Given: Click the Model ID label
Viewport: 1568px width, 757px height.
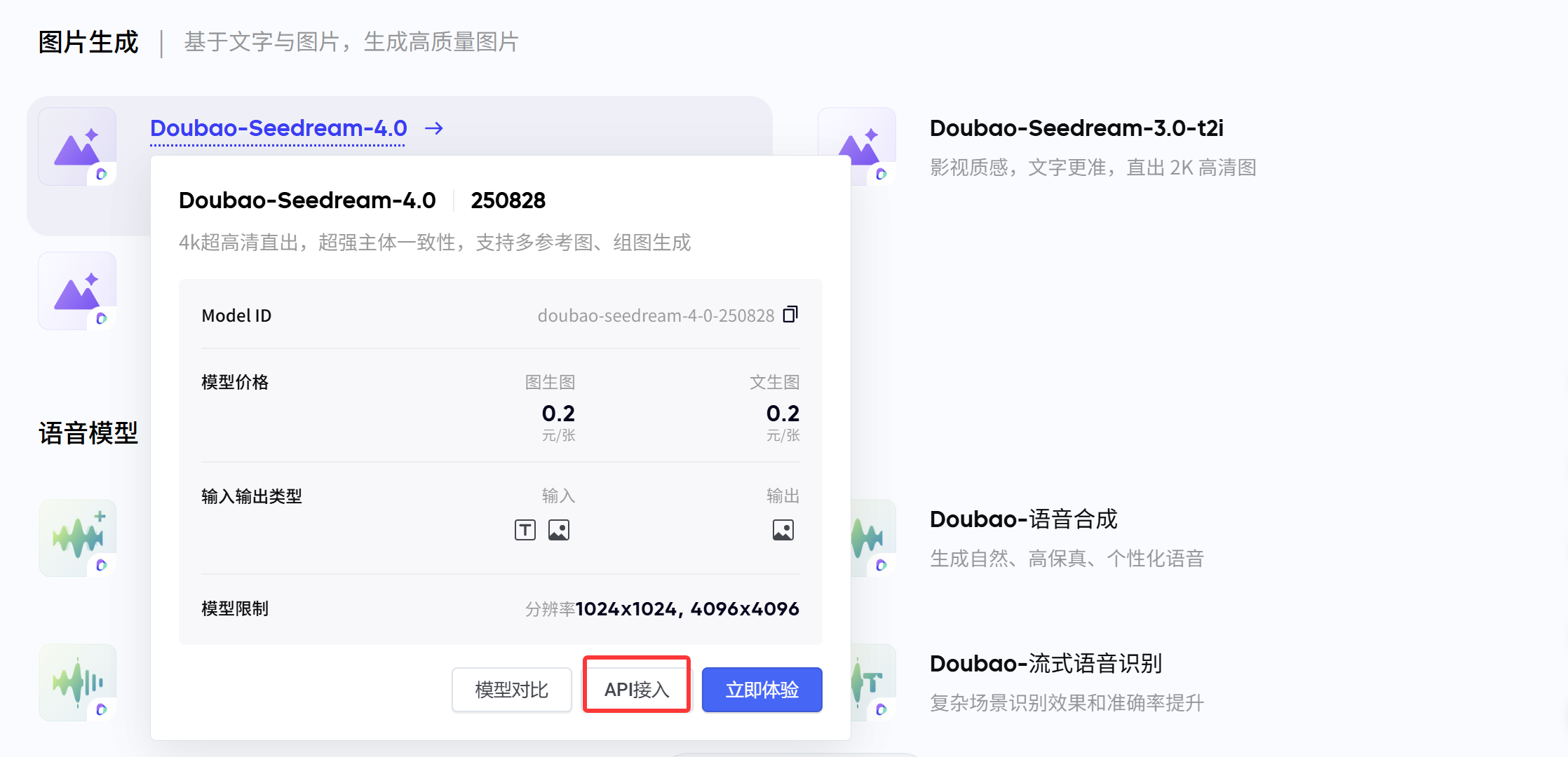Looking at the screenshot, I should 236,316.
